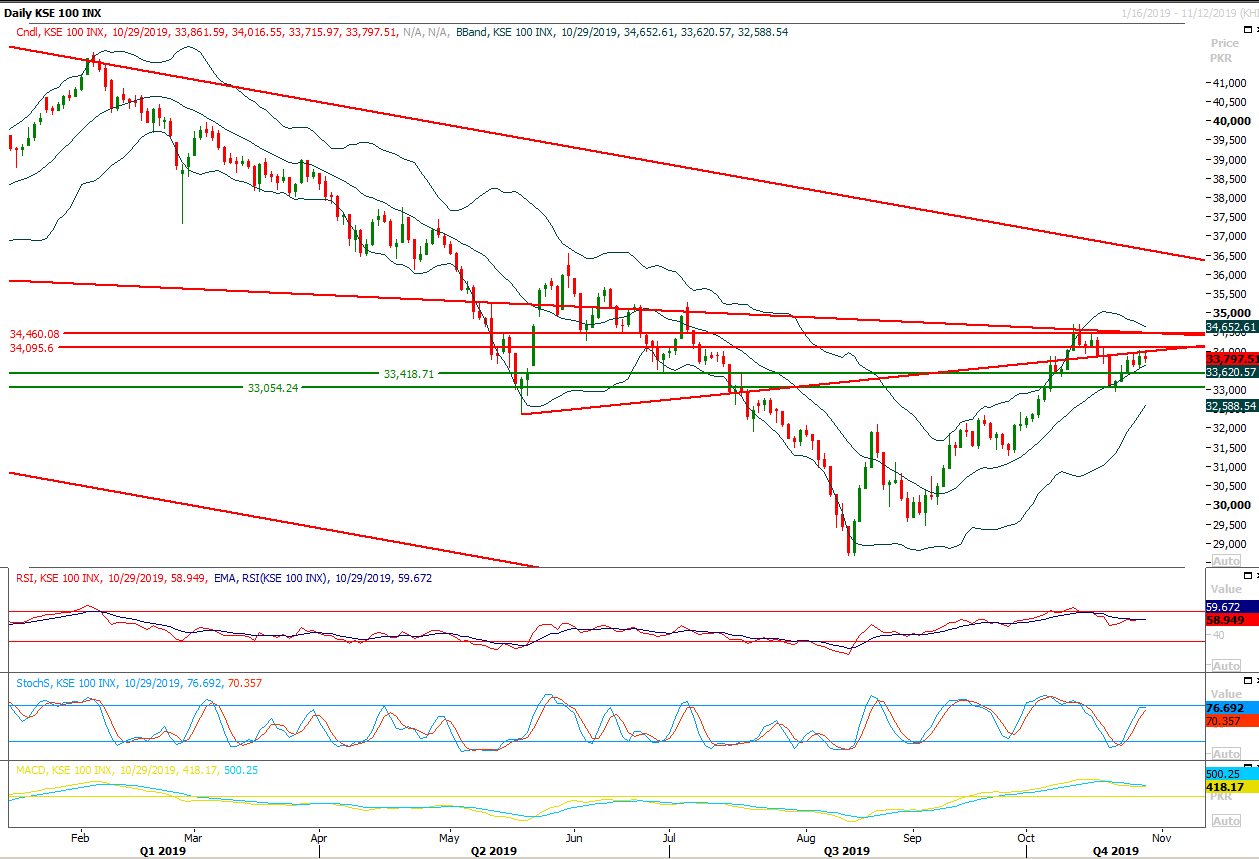Click the 34,652.61 upper band price tag
1259x859 pixels.
point(1231,327)
